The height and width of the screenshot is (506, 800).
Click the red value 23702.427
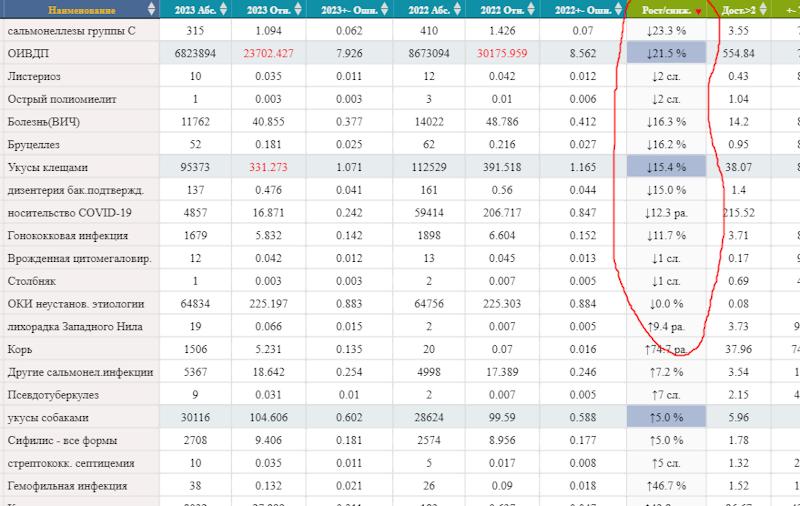[x=262, y=53]
